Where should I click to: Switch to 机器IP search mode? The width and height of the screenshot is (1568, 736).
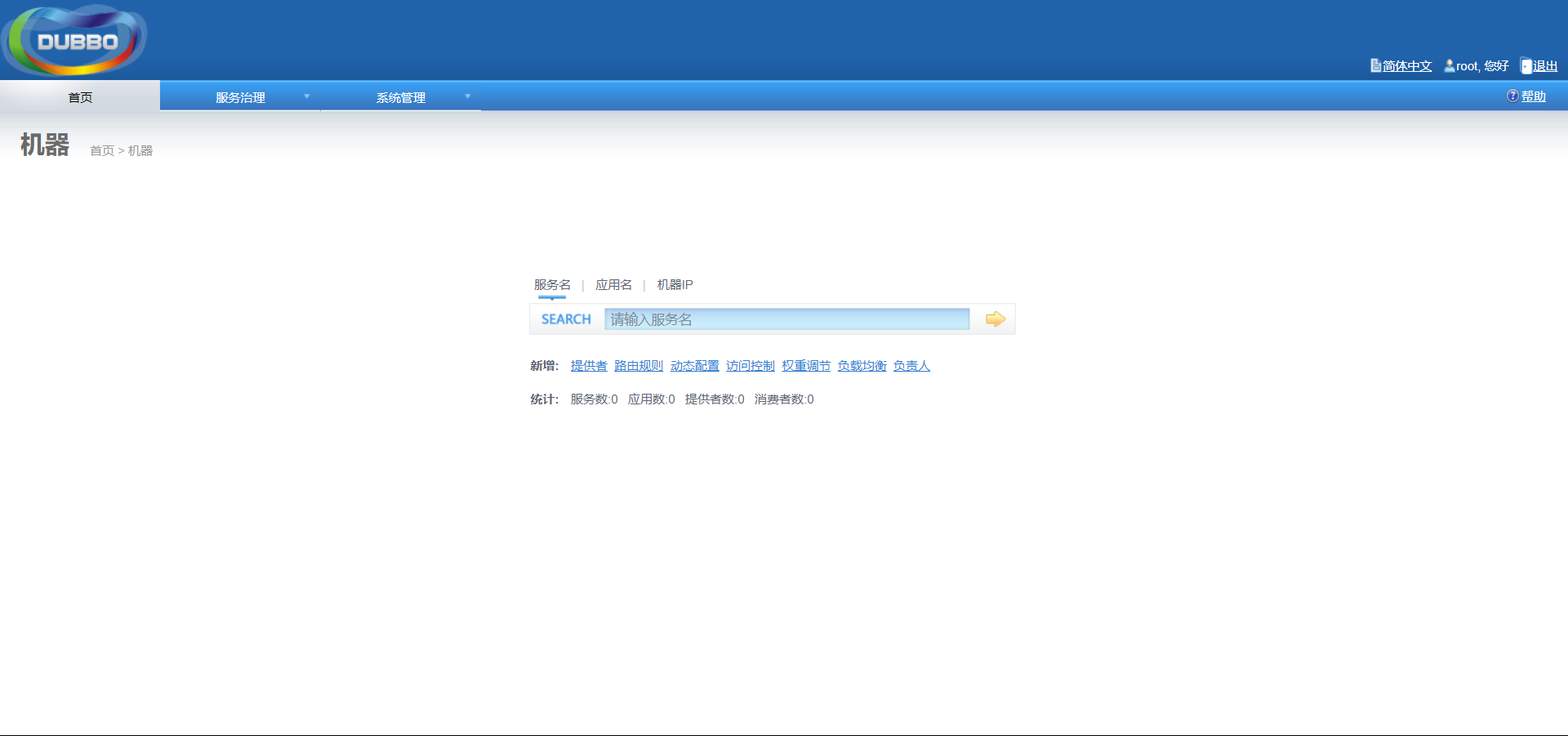(674, 284)
